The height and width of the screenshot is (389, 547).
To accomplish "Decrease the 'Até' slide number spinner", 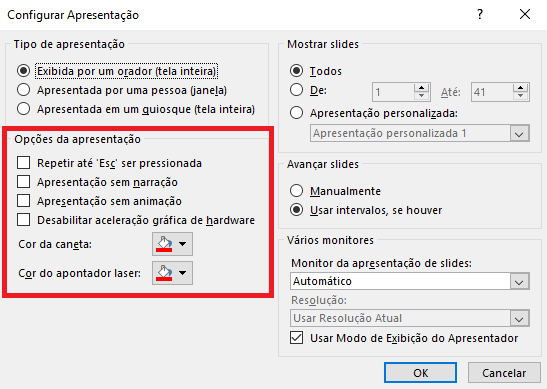I will pos(520,96).
